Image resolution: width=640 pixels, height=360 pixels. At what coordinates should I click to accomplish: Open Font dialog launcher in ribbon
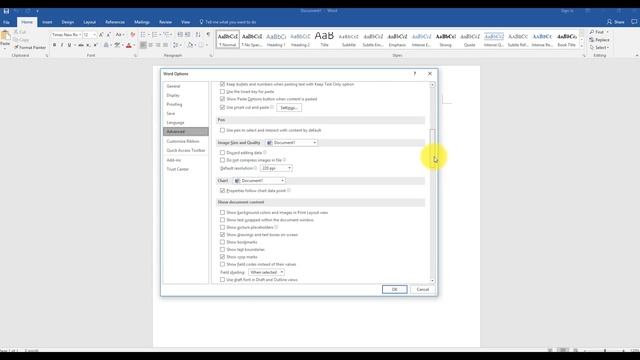pos(135,56)
